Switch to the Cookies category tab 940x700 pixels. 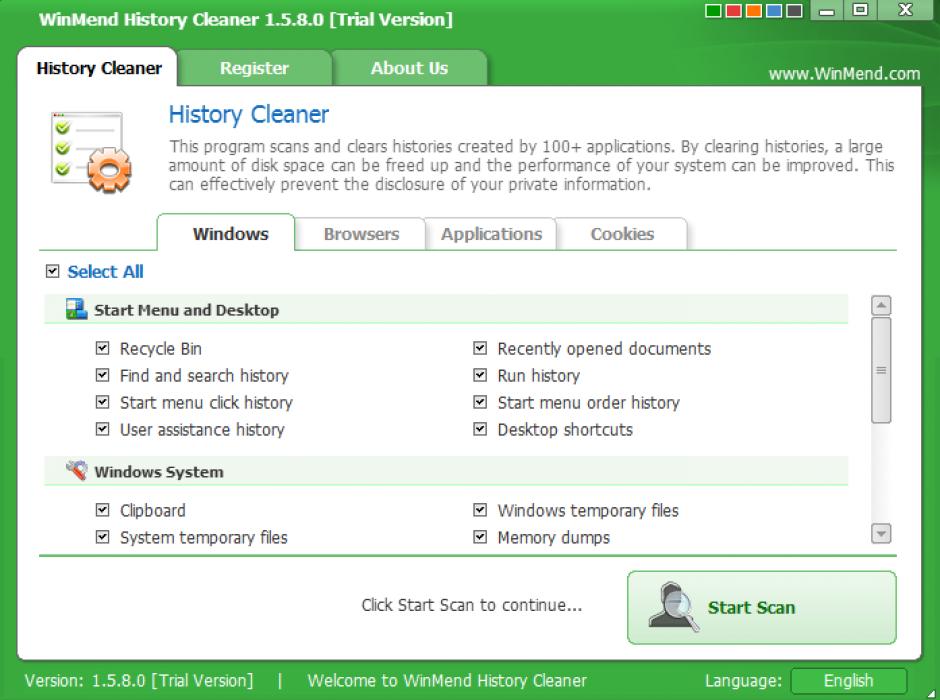pyautogui.click(x=622, y=234)
